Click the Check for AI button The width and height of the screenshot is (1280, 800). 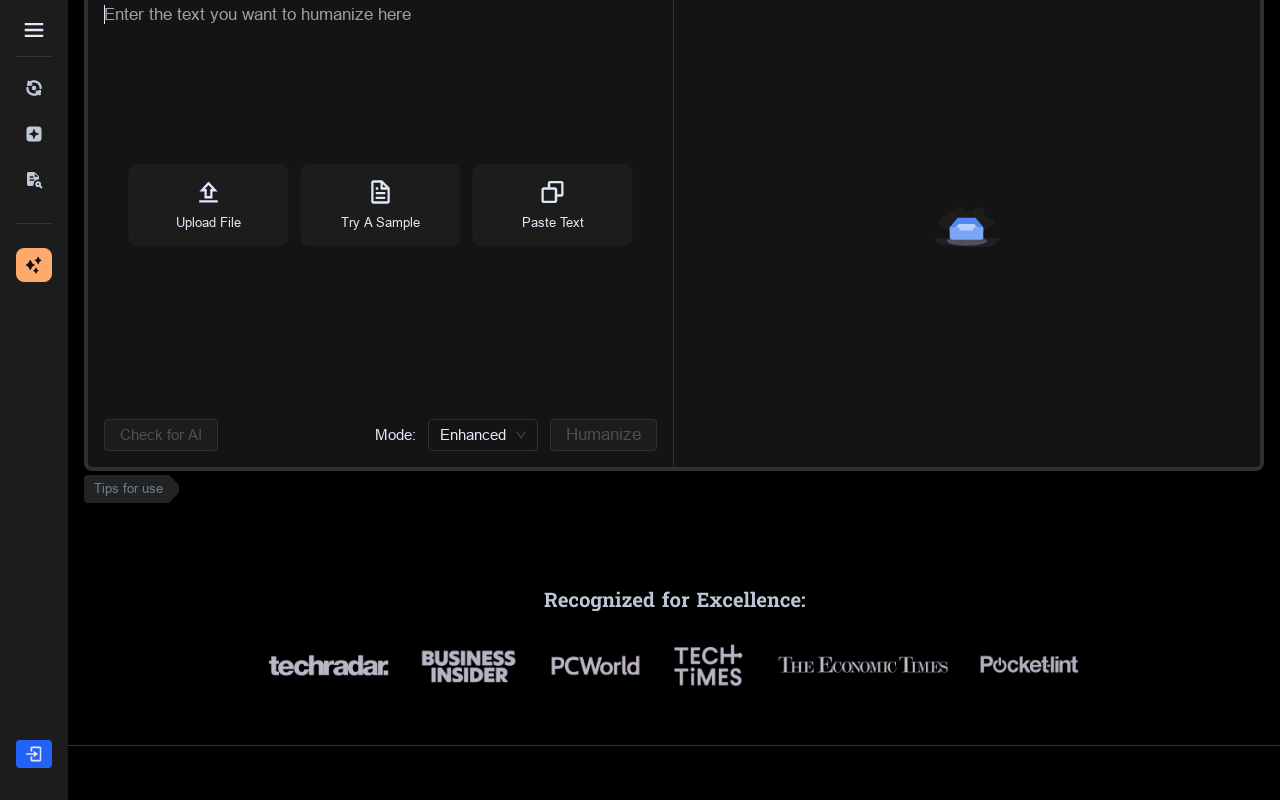pos(161,435)
